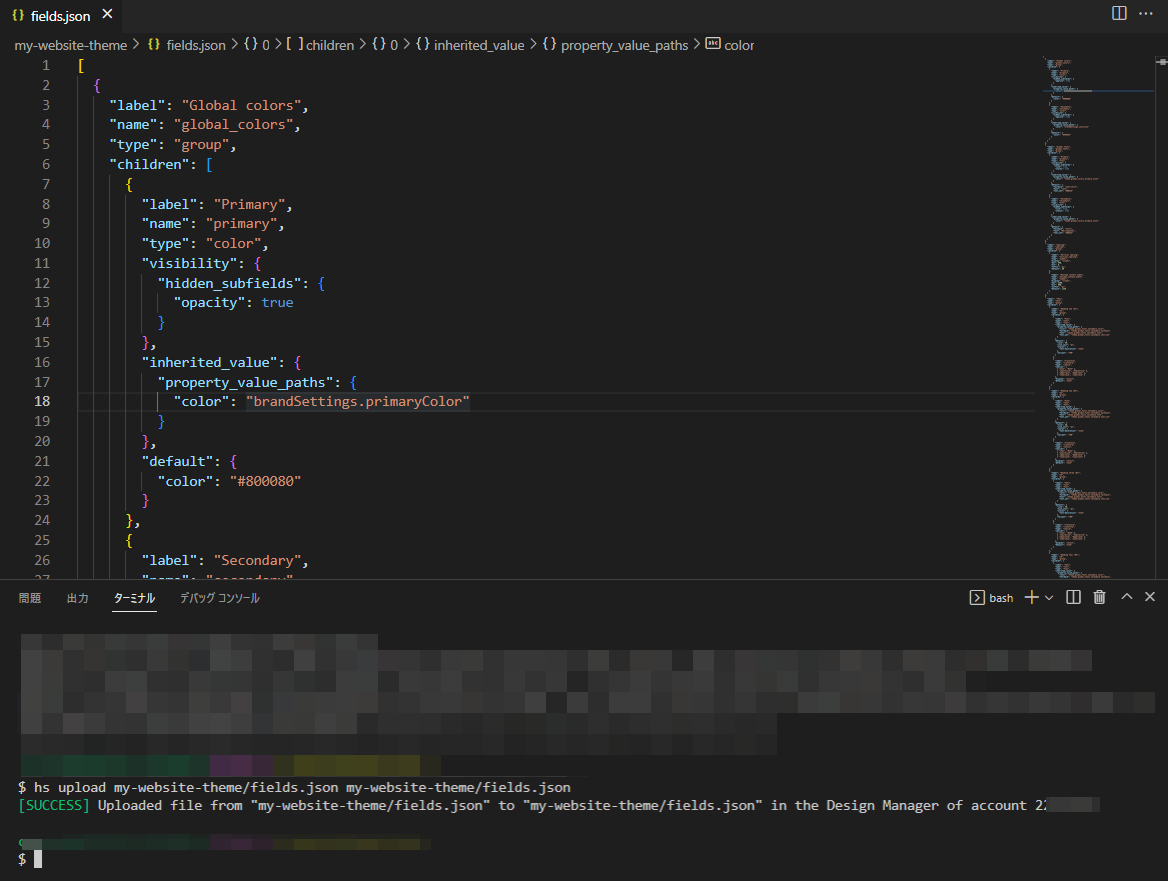Select the inherited_value breadcrumb segment

[479, 45]
